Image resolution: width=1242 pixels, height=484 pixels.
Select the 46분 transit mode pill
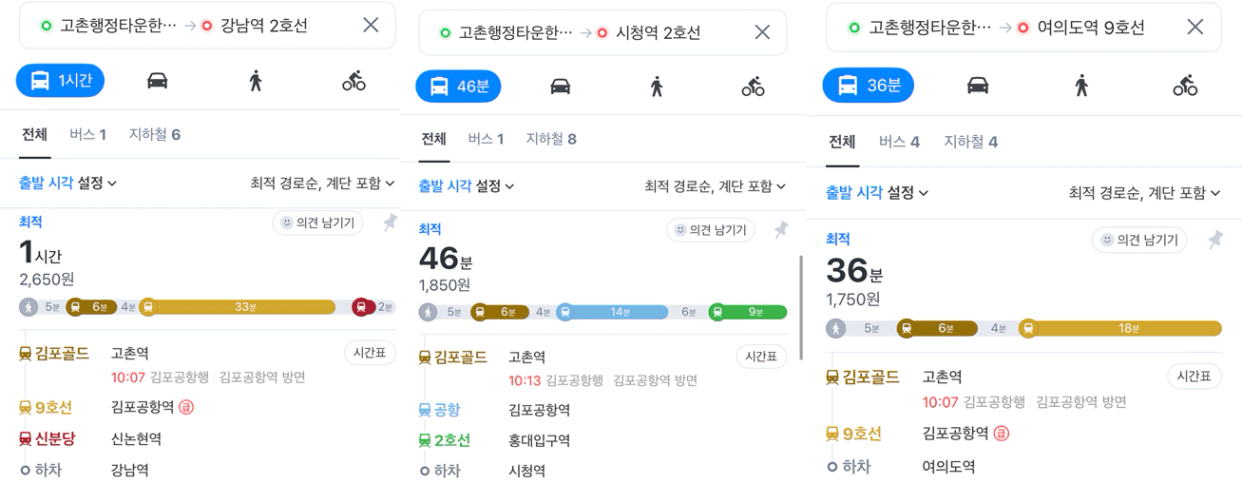pos(458,86)
